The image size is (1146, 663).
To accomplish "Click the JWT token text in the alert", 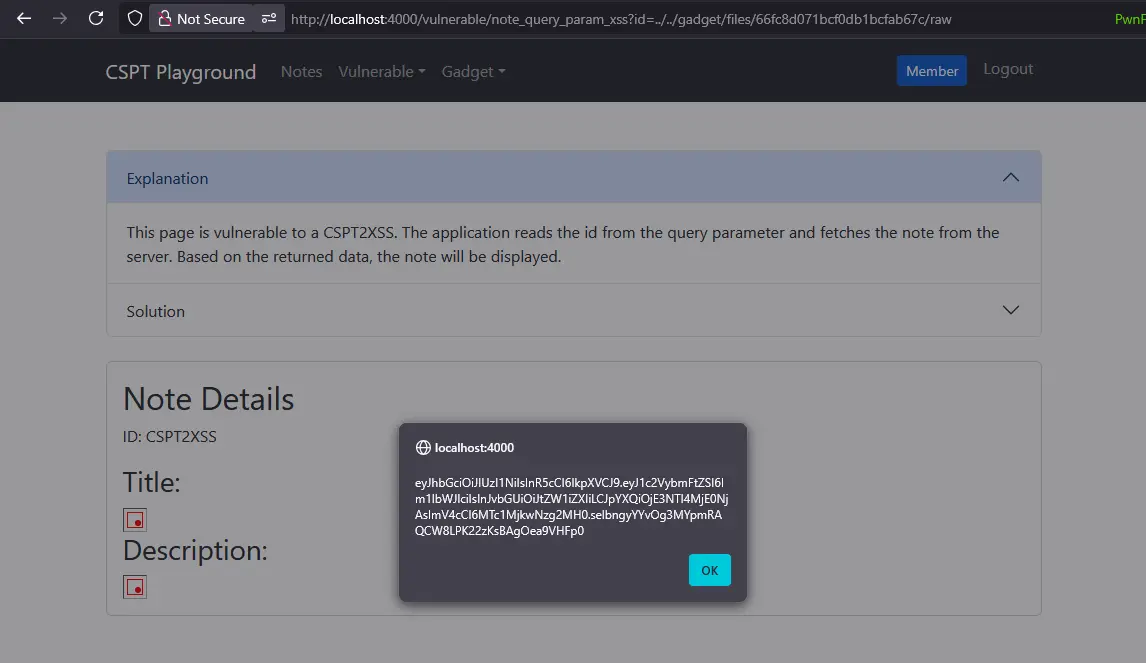I will tap(571, 506).
